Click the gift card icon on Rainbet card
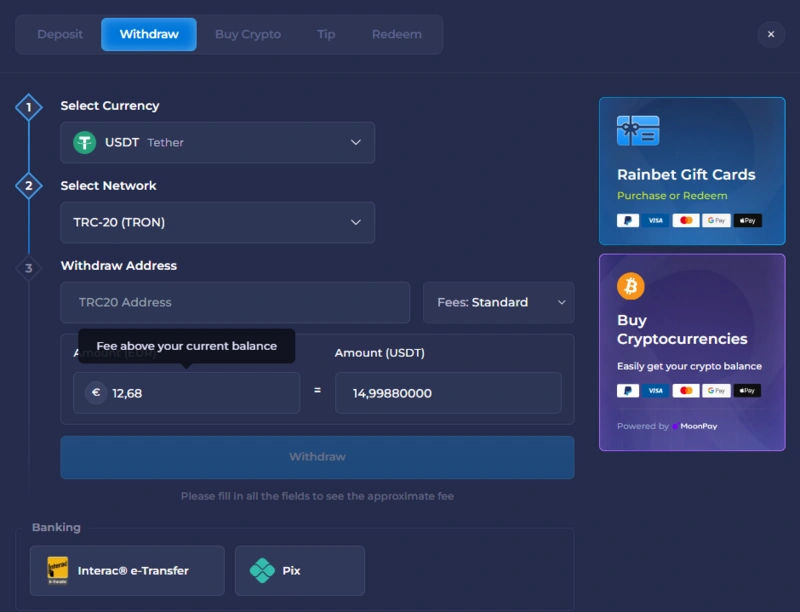 point(637,130)
